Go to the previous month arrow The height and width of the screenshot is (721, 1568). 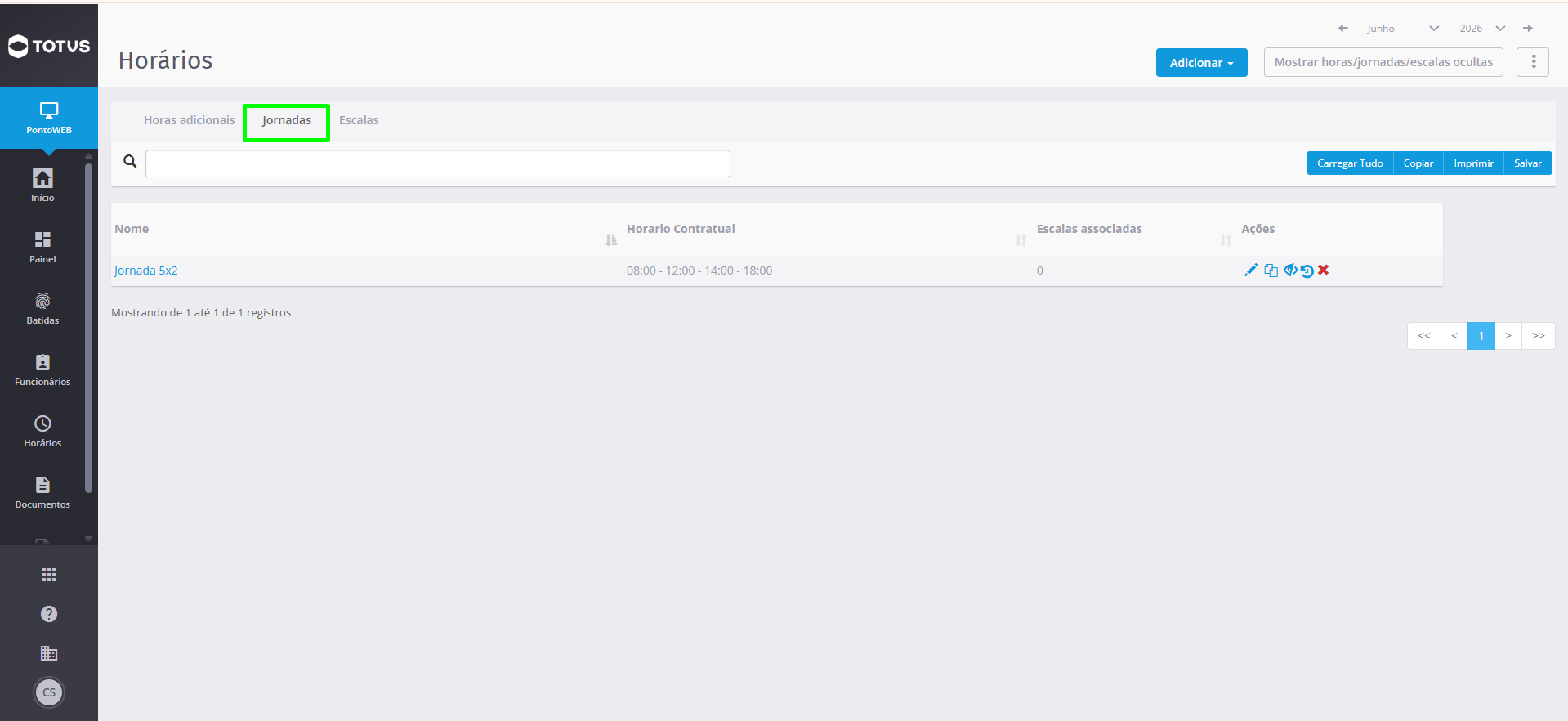pos(1343,28)
